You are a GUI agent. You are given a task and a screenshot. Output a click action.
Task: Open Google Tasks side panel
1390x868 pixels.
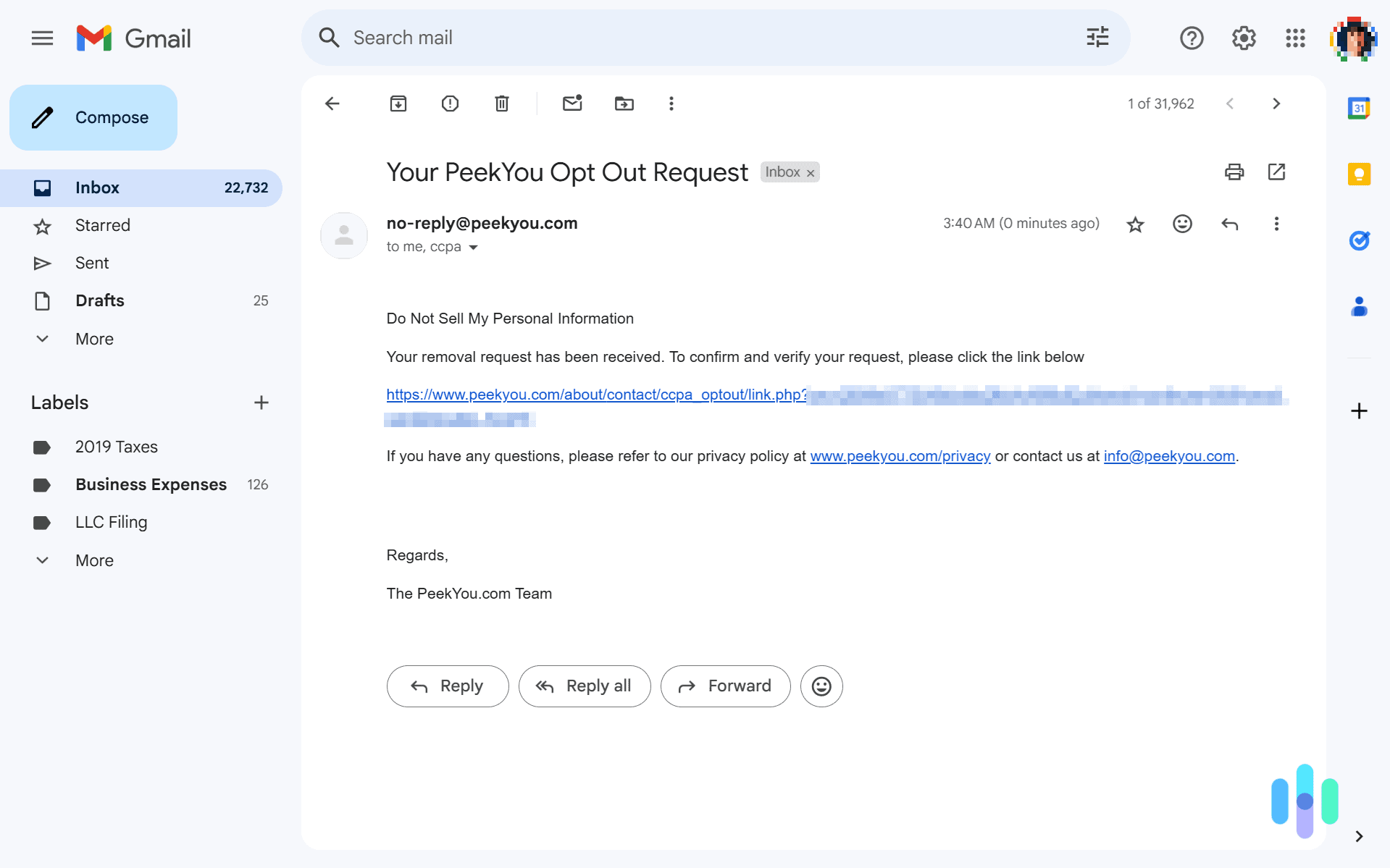tap(1360, 240)
